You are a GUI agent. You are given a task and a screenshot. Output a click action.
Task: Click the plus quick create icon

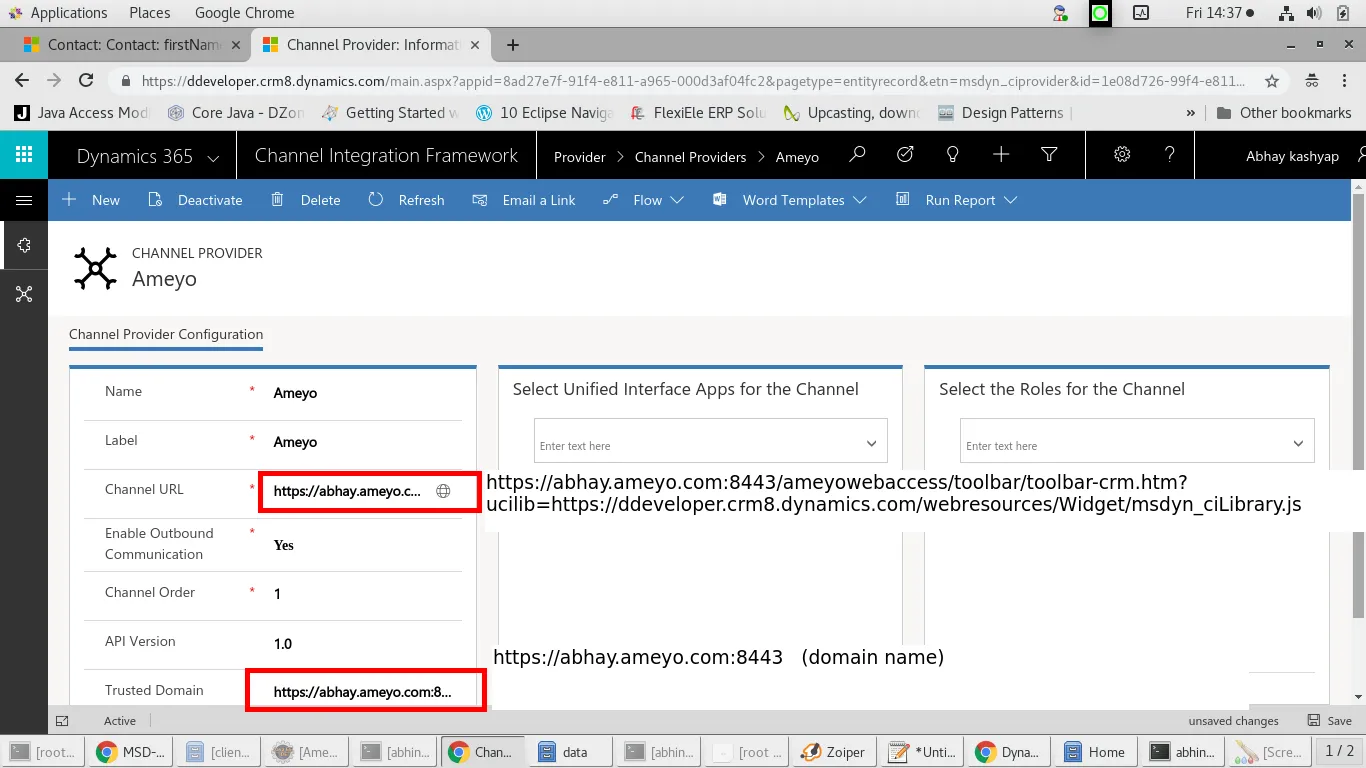point(1001,155)
